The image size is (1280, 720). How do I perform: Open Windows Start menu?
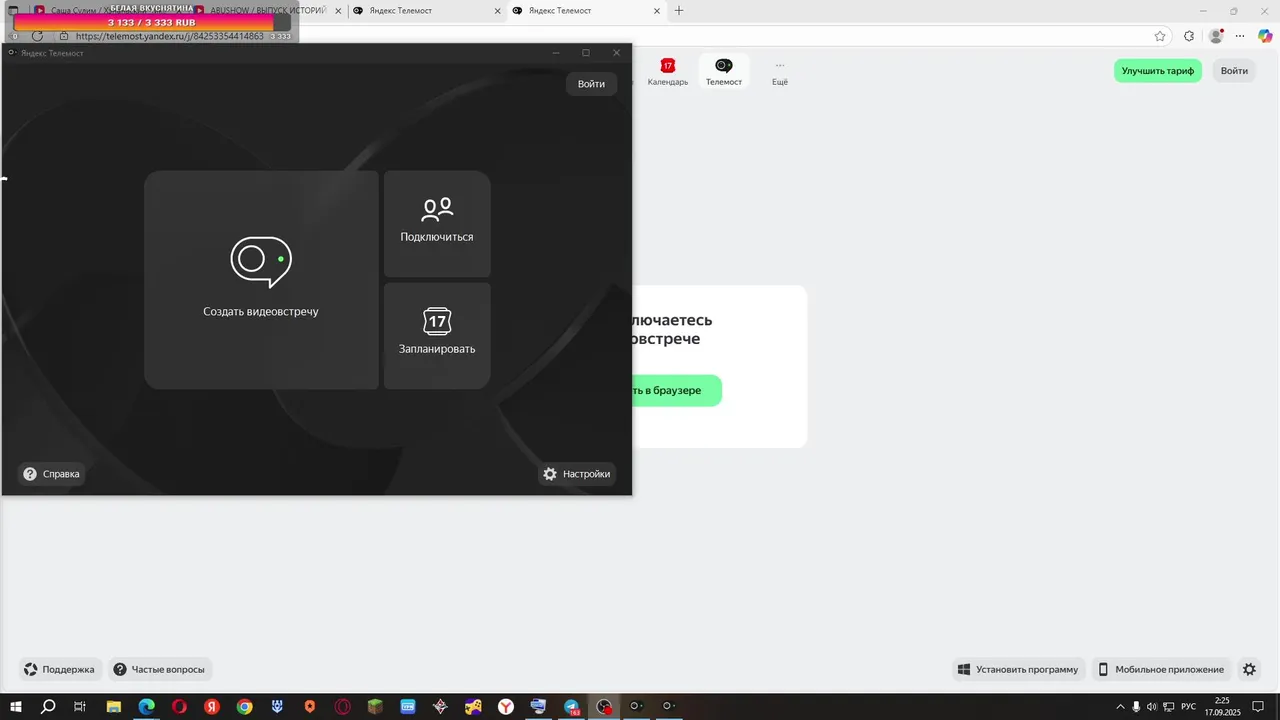[16, 707]
